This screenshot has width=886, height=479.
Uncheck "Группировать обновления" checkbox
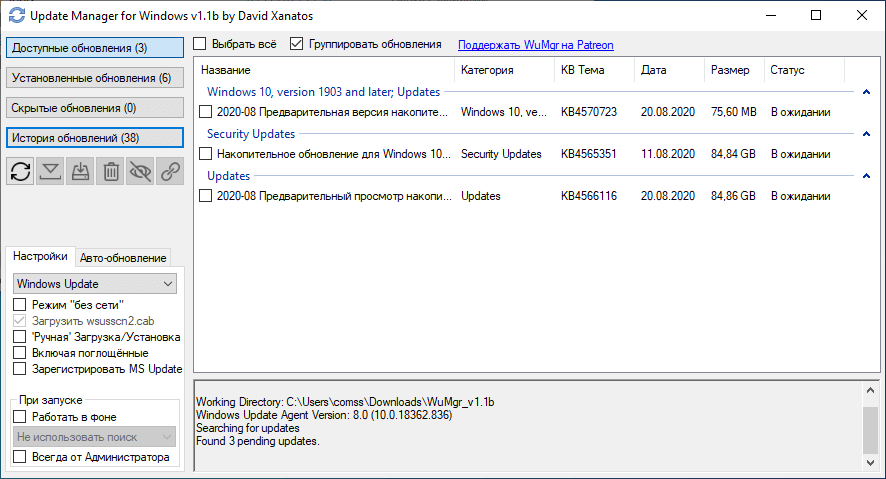(297, 43)
